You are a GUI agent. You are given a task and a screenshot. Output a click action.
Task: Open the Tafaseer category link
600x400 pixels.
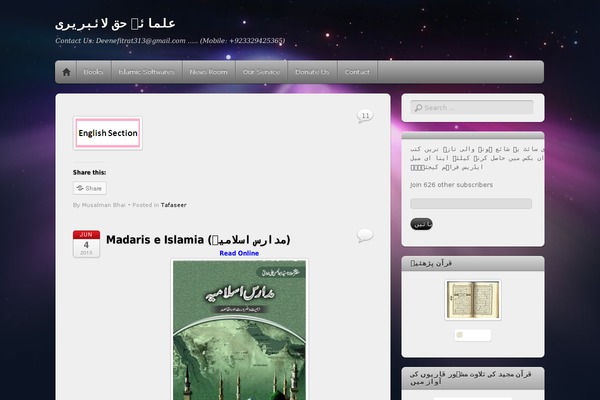(173, 205)
